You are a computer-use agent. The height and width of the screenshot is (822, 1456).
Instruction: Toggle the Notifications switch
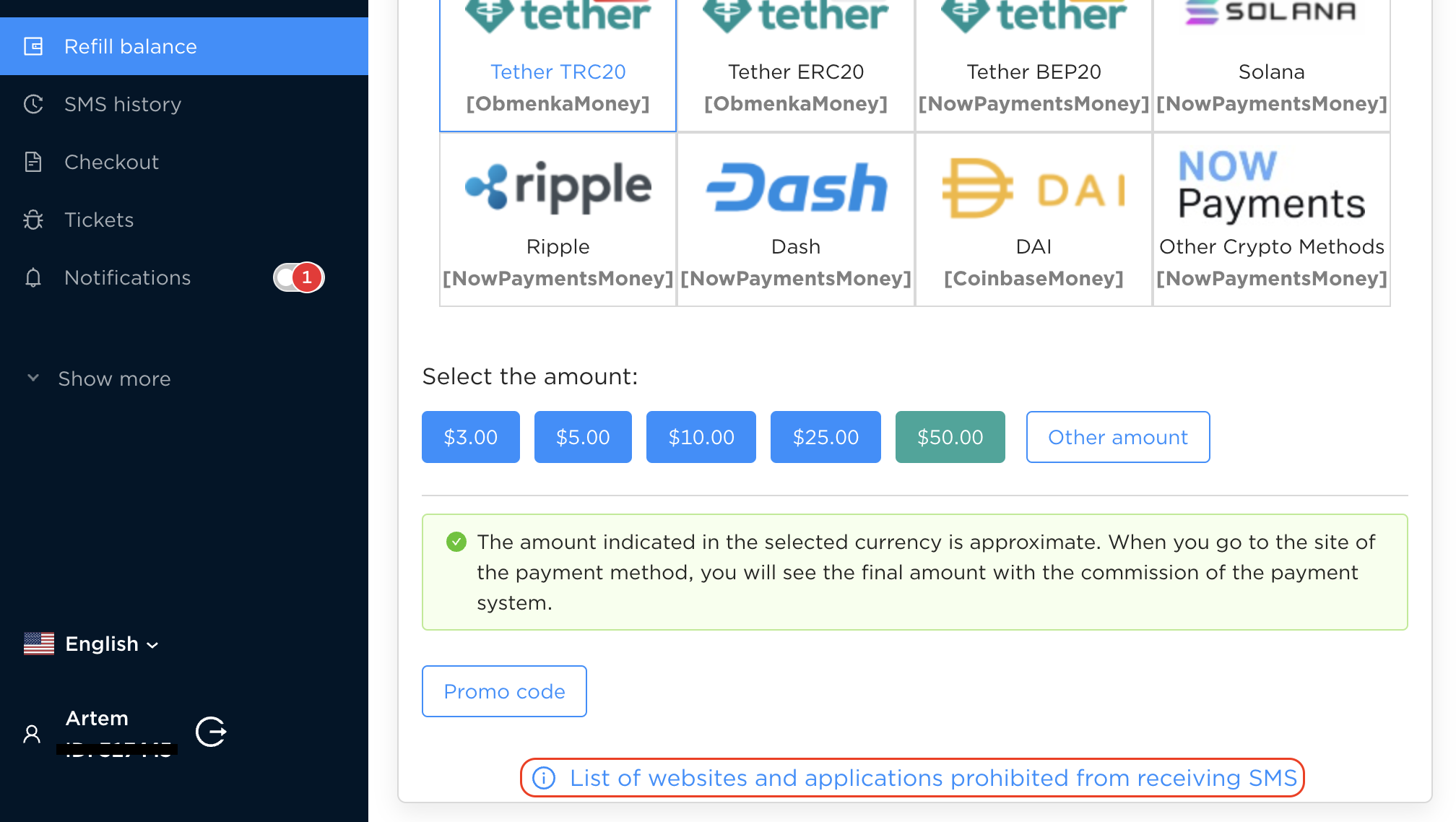(298, 277)
